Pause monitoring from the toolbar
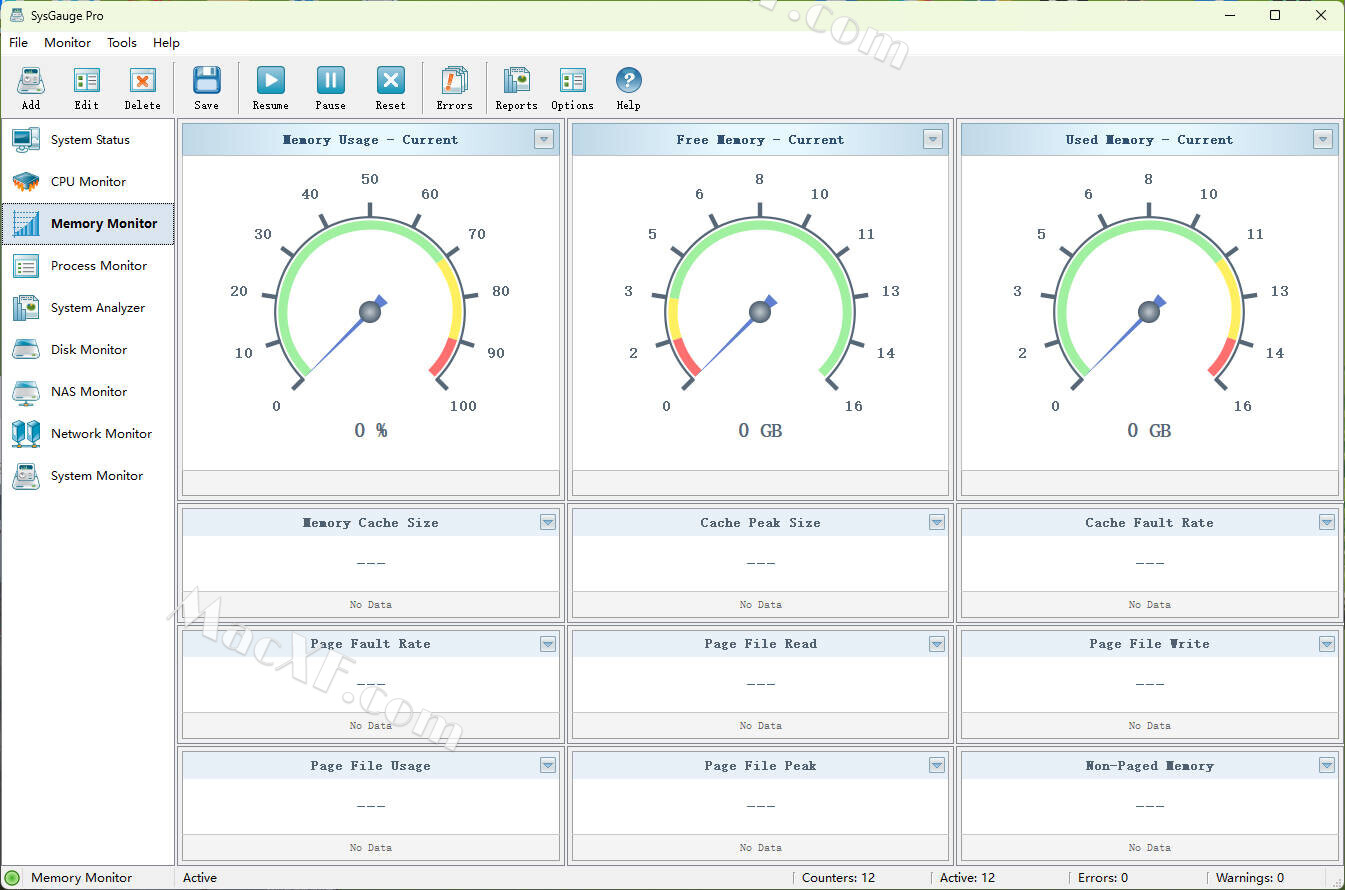The image size is (1345, 890). [x=330, y=84]
